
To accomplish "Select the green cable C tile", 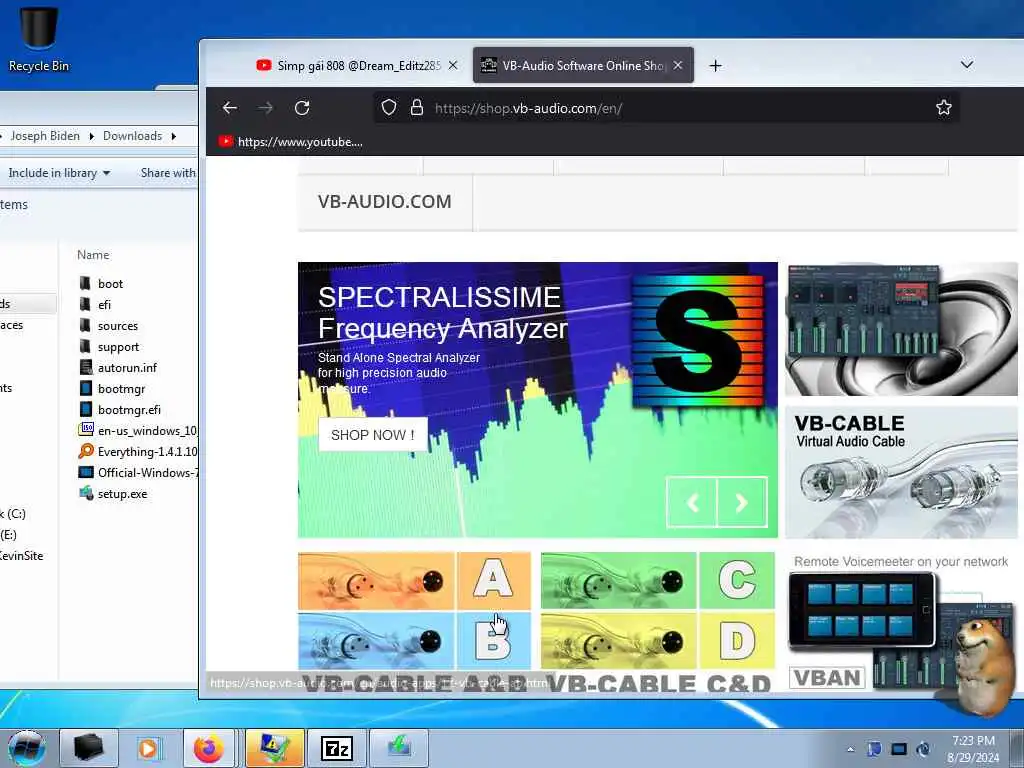I will [658, 580].
